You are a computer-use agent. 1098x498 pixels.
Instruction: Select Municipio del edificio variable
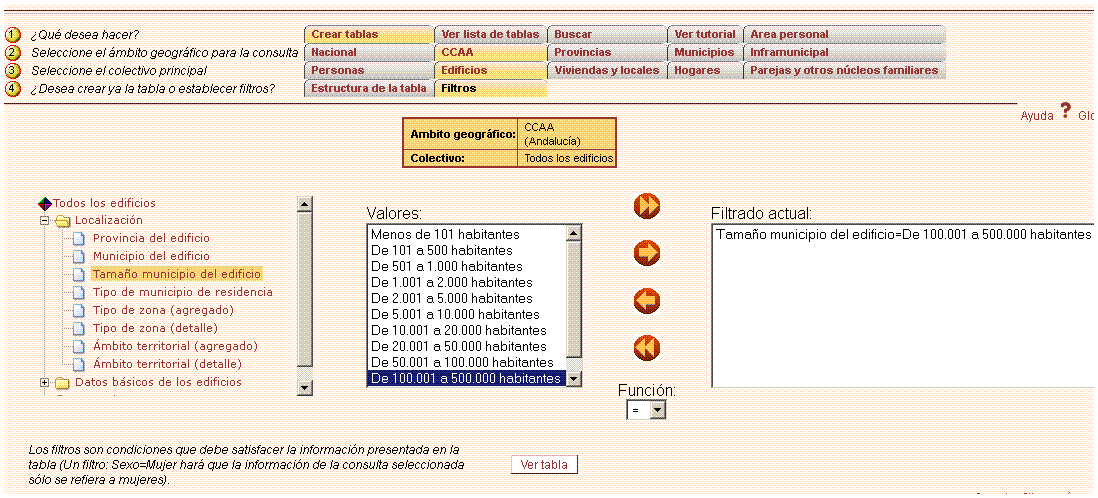[x=151, y=256]
